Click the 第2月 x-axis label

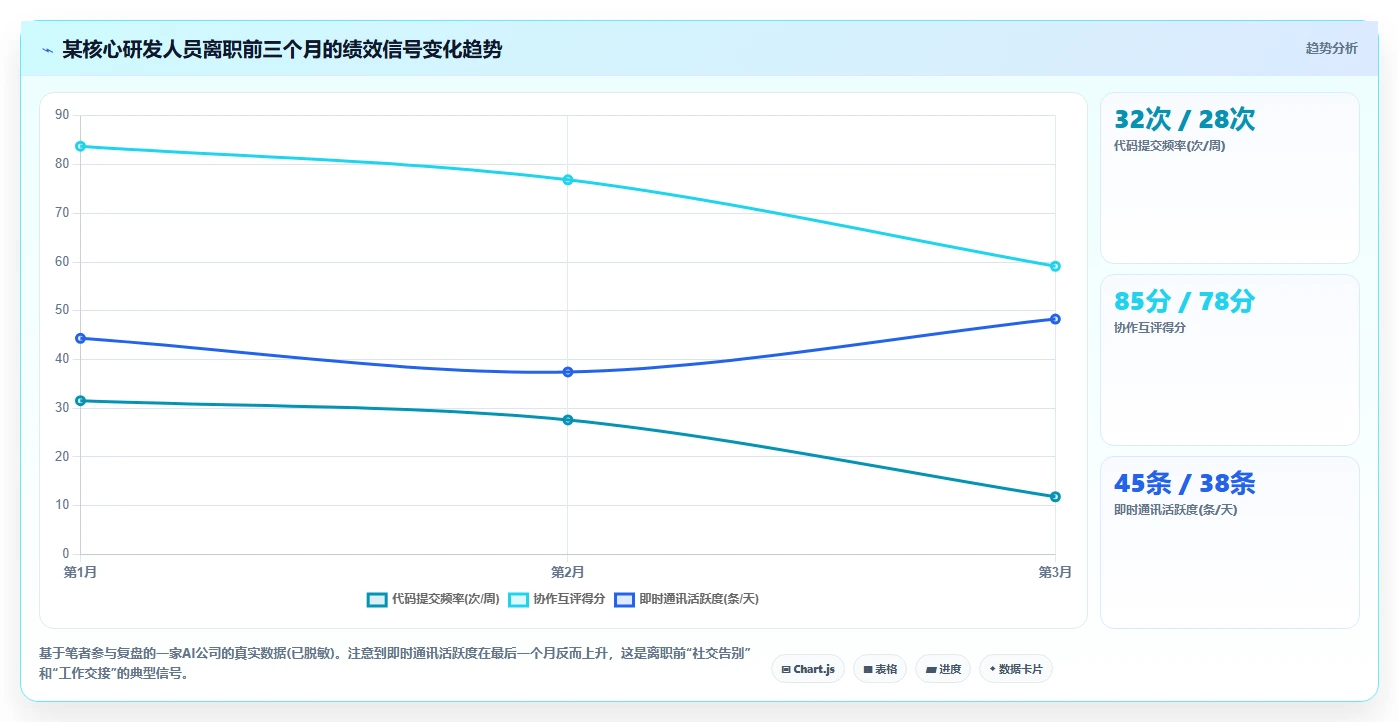tap(567, 572)
